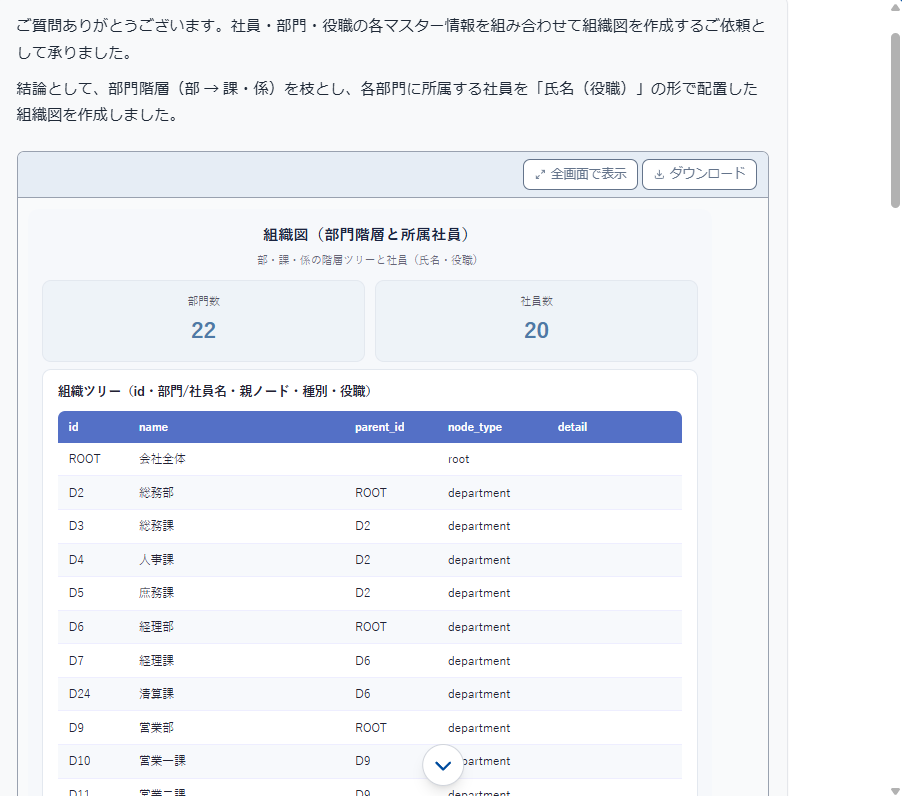Click the D6 parent_id in 清算課 row

point(362,694)
